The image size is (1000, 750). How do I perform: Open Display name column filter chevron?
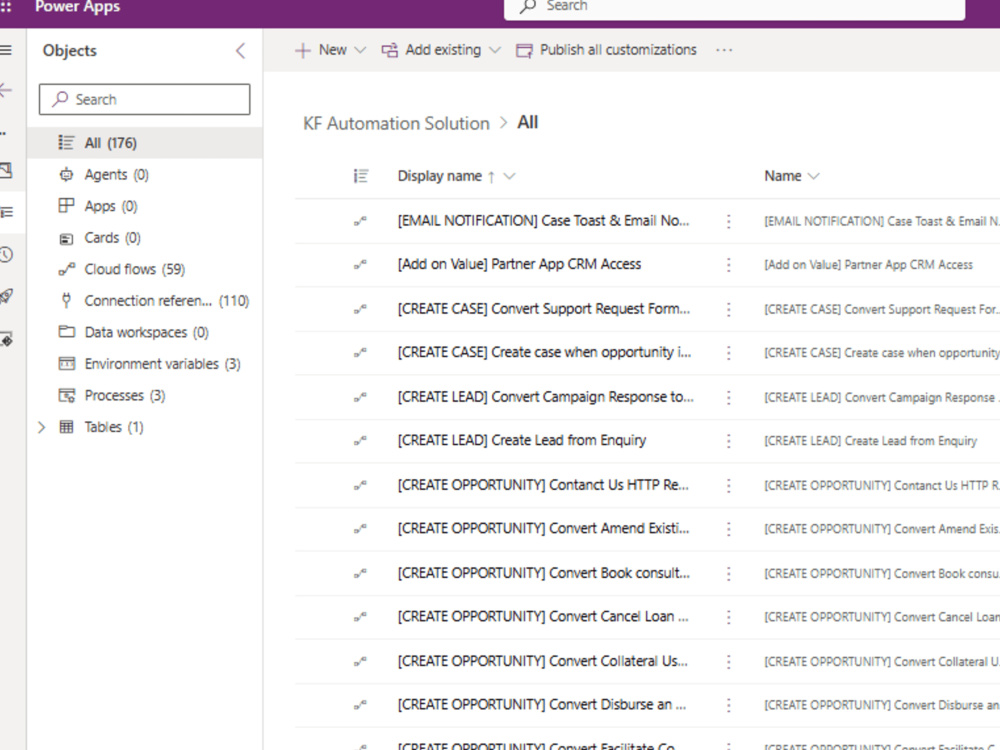509,176
